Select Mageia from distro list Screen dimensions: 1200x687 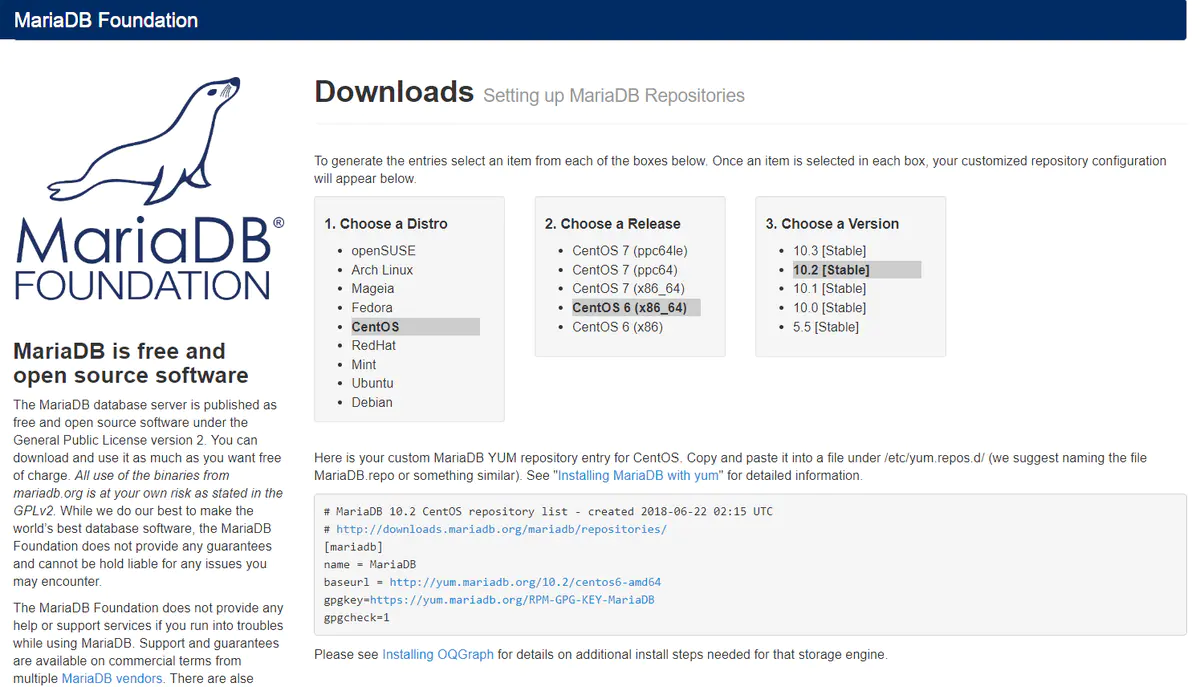click(x=373, y=289)
